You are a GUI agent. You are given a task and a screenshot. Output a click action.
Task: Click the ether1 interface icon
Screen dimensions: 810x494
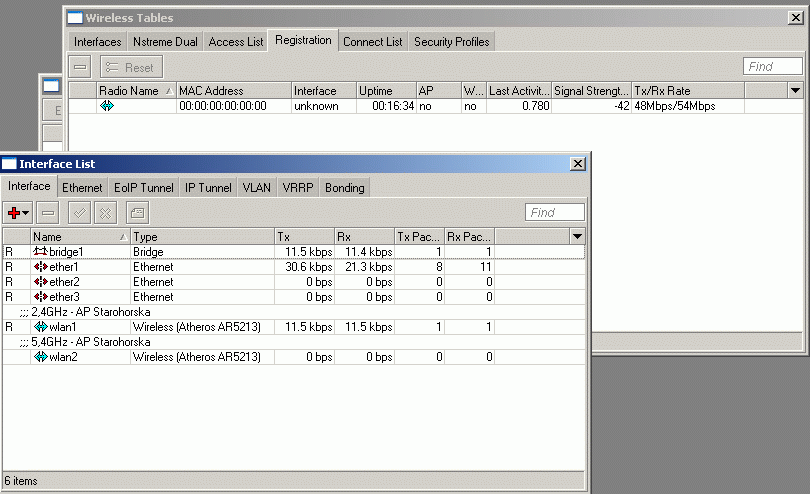tap(40, 267)
